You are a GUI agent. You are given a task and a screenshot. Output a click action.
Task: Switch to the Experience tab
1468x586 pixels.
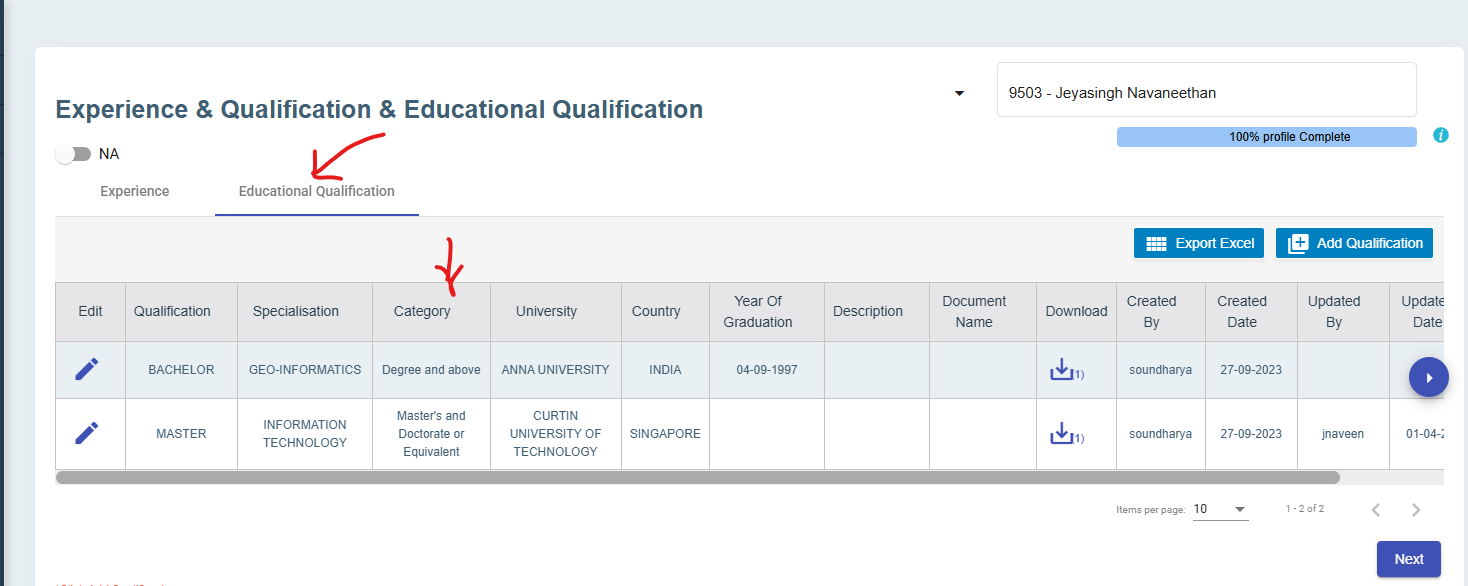tap(135, 191)
